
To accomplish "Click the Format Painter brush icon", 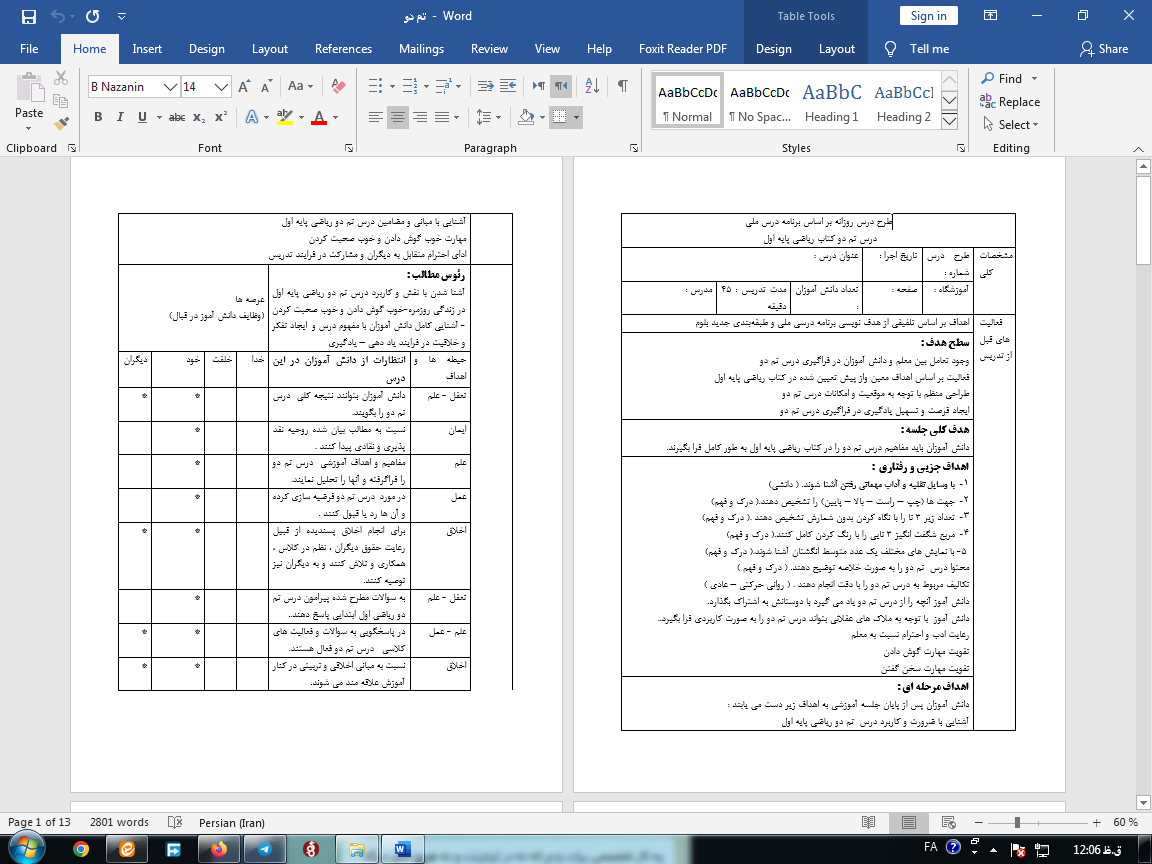I will tap(61, 124).
